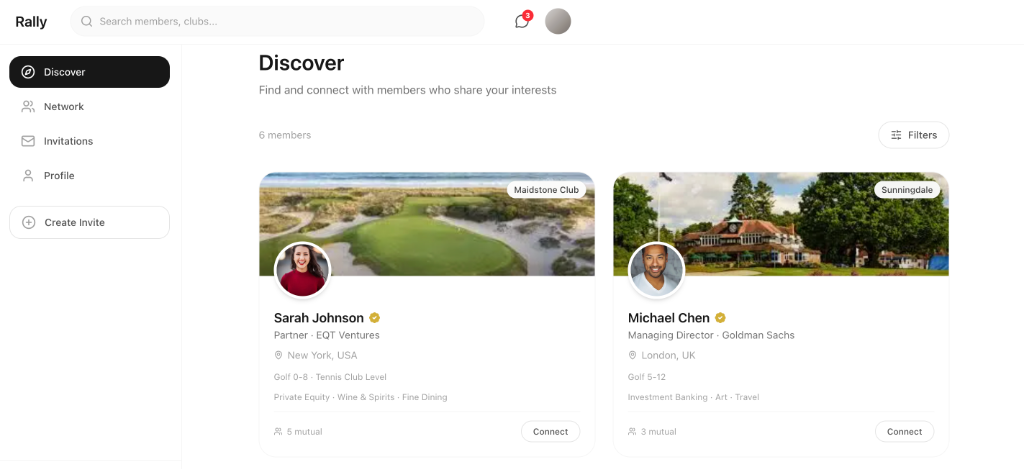Click the Maidstone Club tag

click(546, 190)
